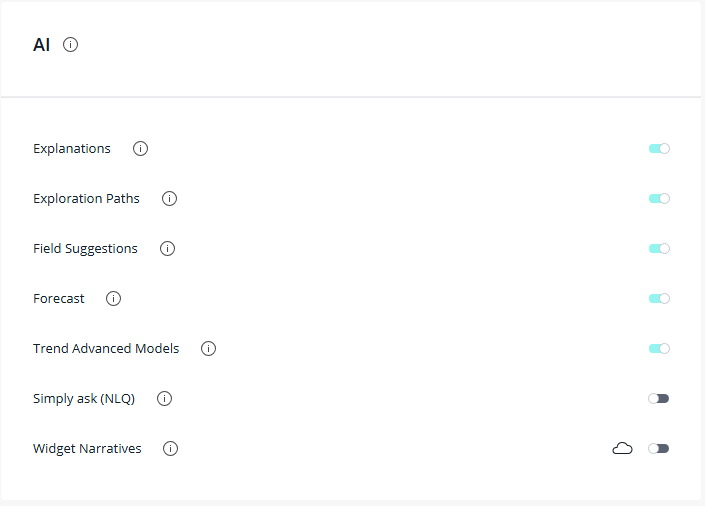Open the Explanations info tooltip icon
The width and height of the screenshot is (705, 506).
(x=141, y=149)
